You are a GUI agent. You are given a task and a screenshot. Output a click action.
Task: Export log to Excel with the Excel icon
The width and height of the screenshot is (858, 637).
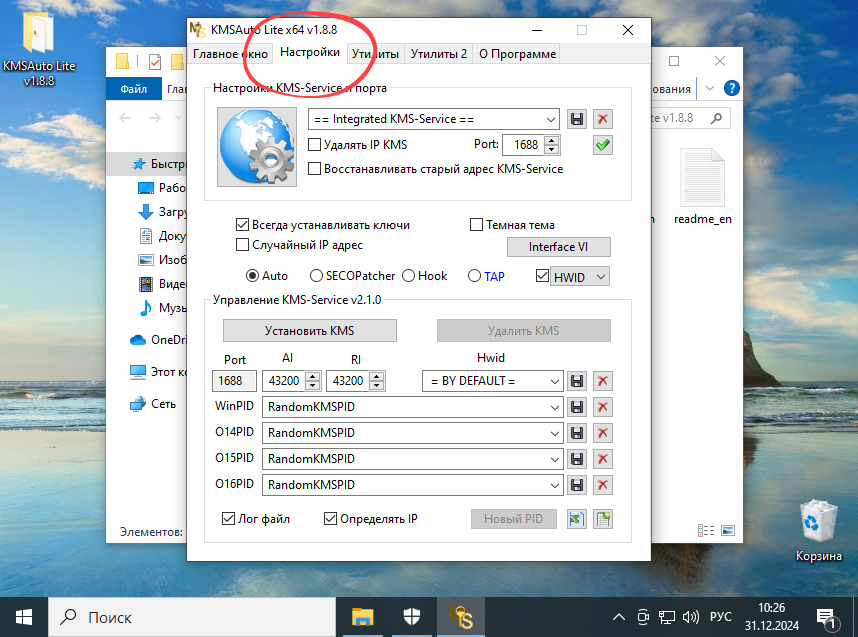point(576,519)
